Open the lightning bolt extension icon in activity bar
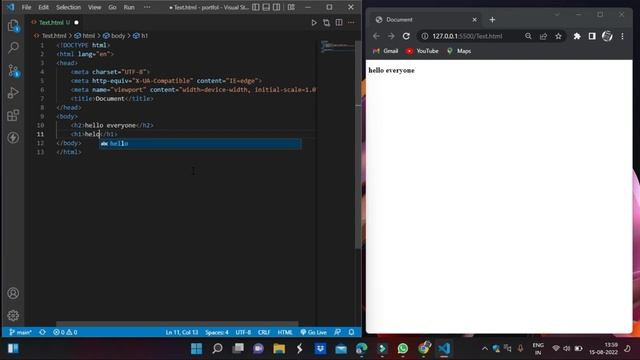Viewport: 640px width, 360px height. pos(13,138)
